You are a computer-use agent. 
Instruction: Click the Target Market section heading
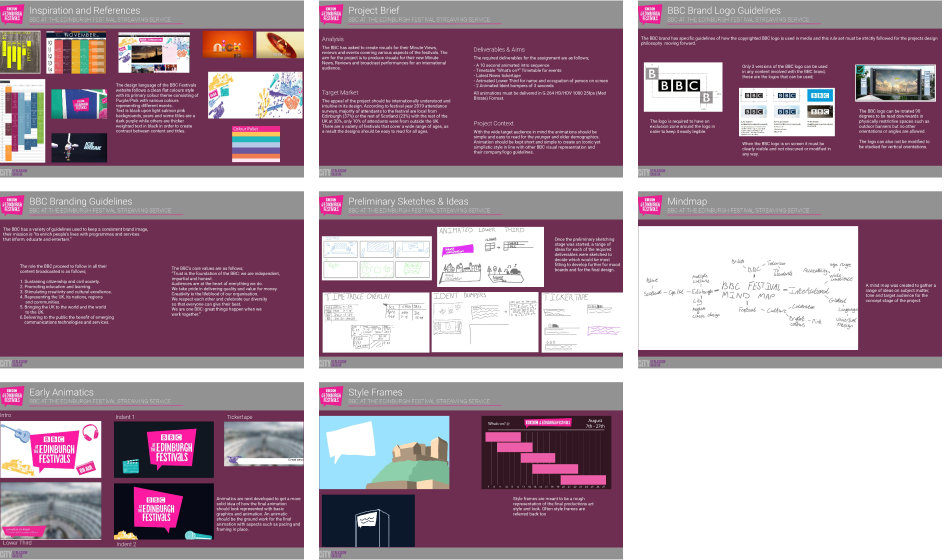click(x=340, y=92)
